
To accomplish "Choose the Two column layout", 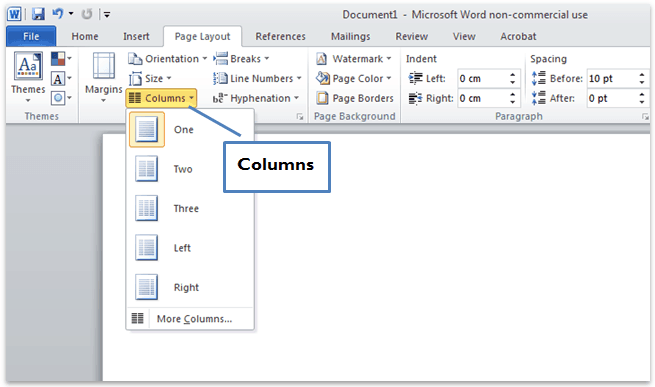I will click(x=190, y=169).
